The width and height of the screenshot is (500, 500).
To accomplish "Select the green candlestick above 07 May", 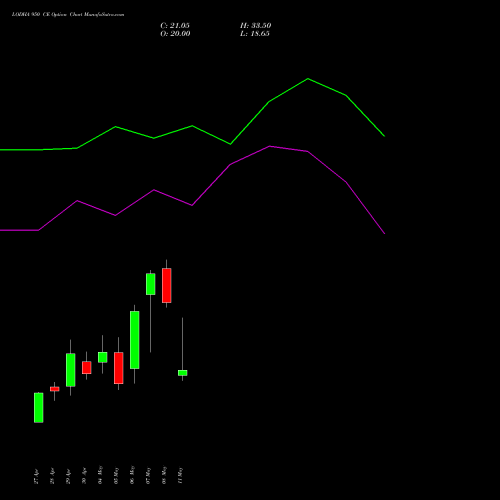I will tap(151, 284).
